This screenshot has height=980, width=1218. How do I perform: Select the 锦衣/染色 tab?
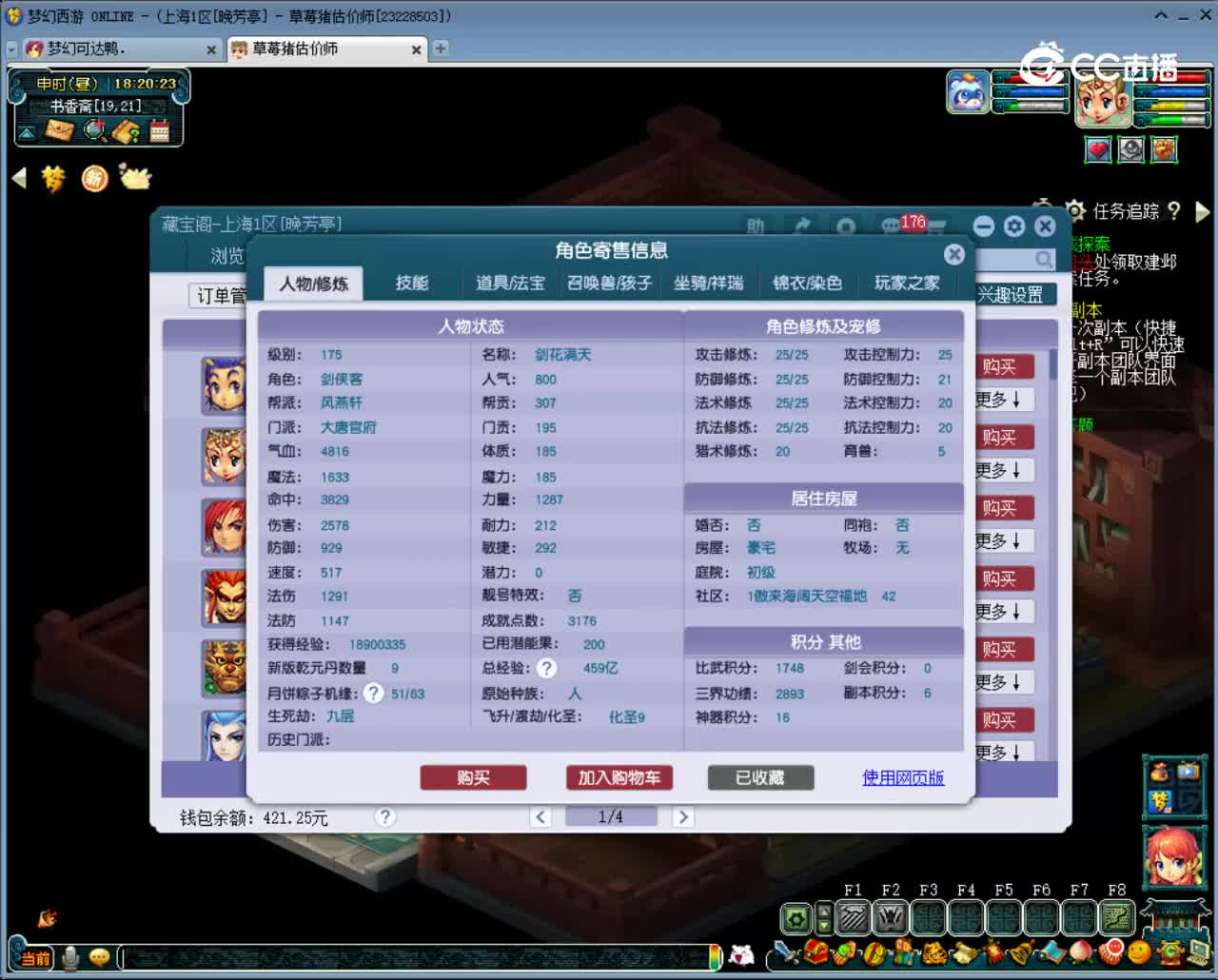click(807, 283)
